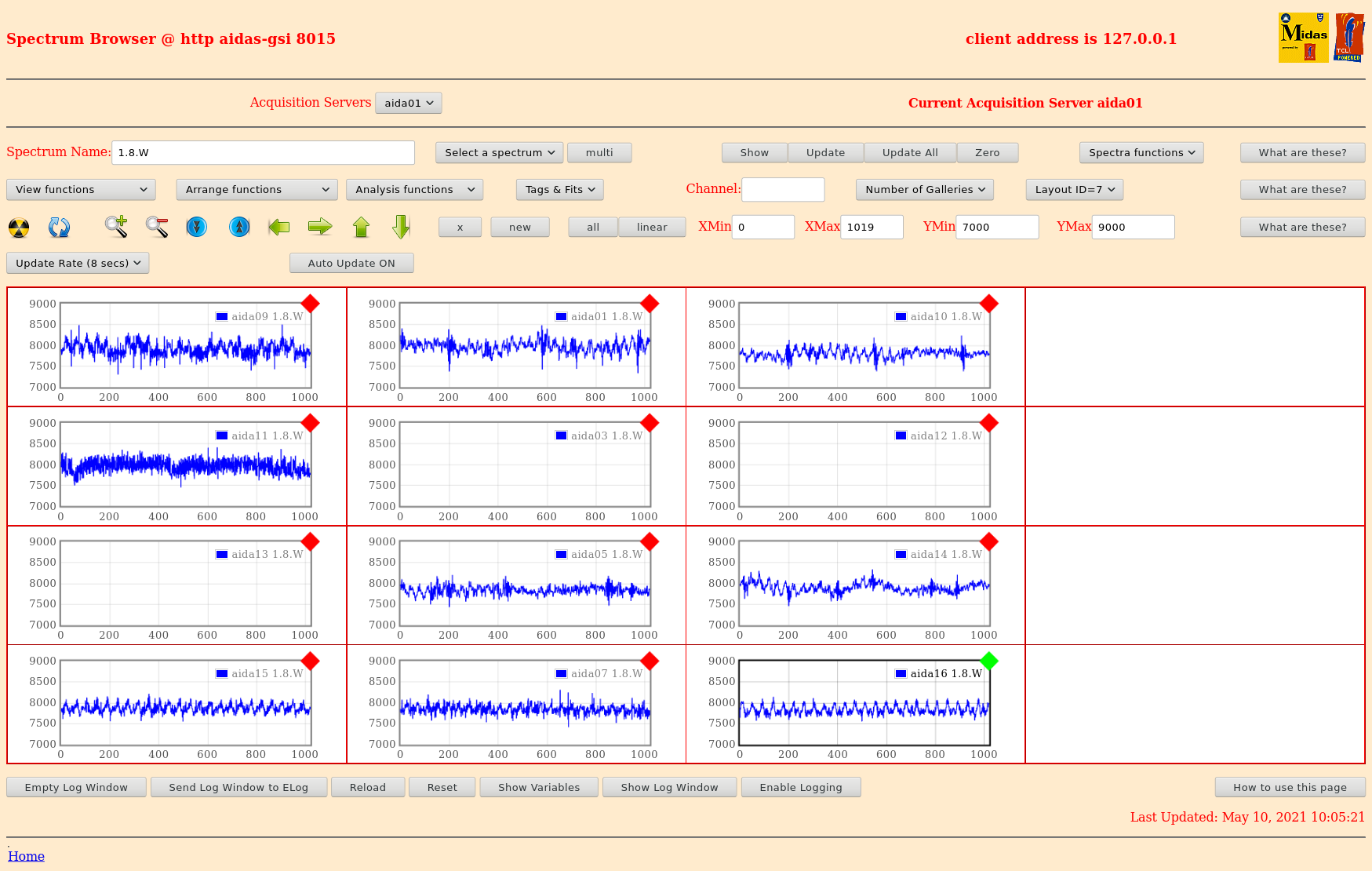Viewport: 1372px width, 871px height.
Task: Expand the Update Rate dropdown
Action: tap(78, 264)
